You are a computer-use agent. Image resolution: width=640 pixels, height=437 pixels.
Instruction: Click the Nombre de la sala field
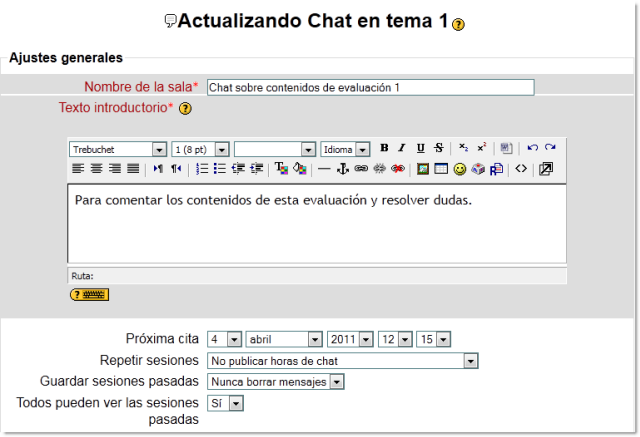point(370,87)
